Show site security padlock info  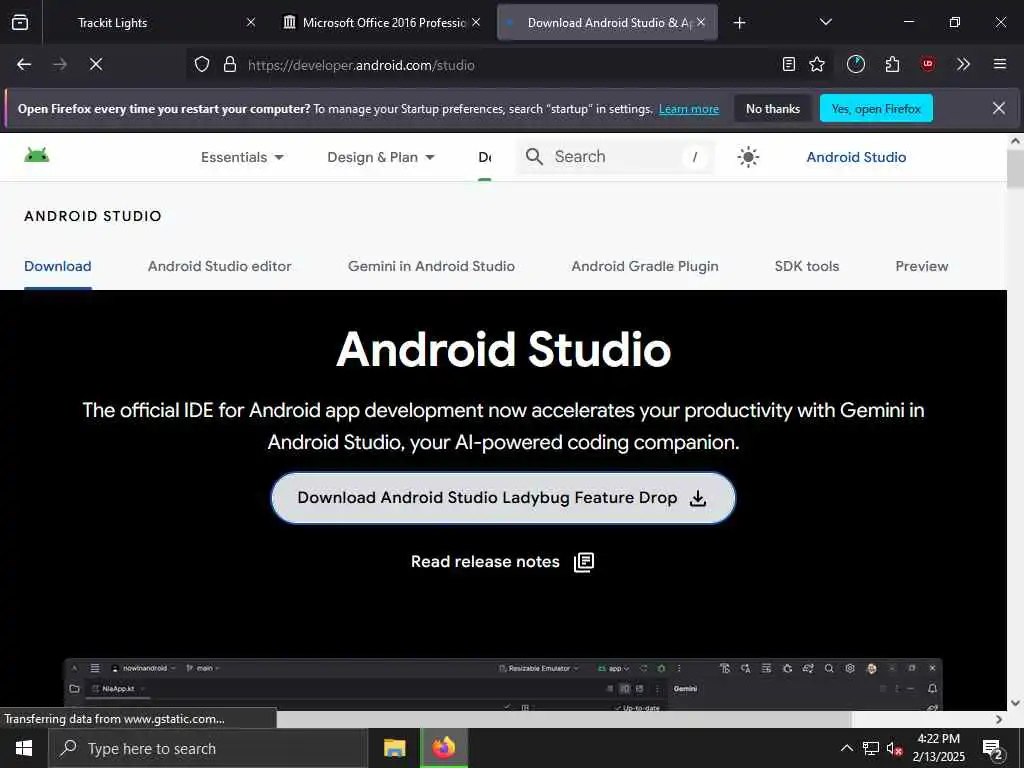tap(229, 64)
